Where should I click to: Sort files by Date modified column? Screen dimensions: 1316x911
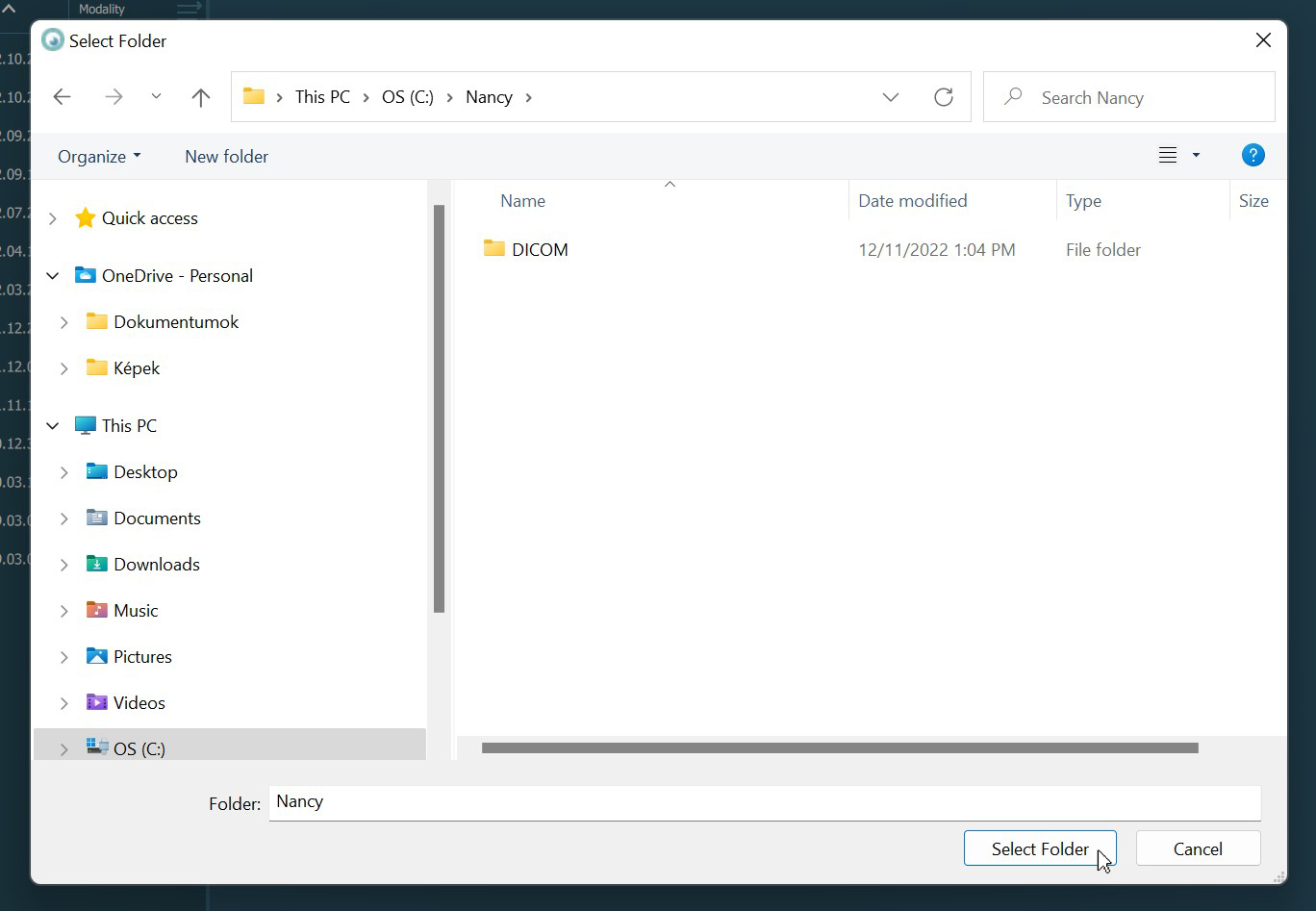coord(912,201)
